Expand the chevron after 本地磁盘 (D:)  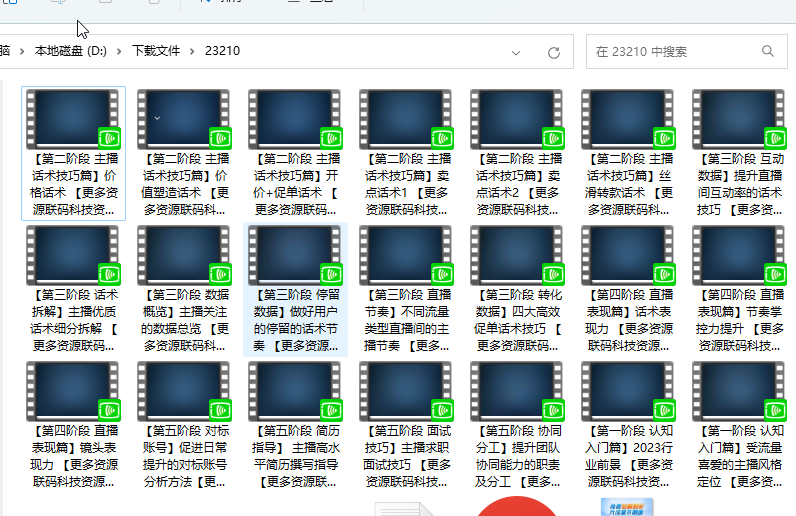tap(119, 51)
